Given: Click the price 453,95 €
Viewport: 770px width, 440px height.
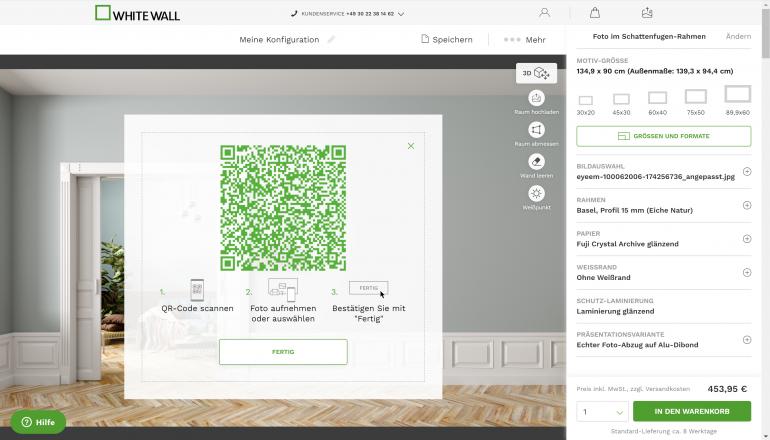Looking at the screenshot, I should tap(727, 389).
